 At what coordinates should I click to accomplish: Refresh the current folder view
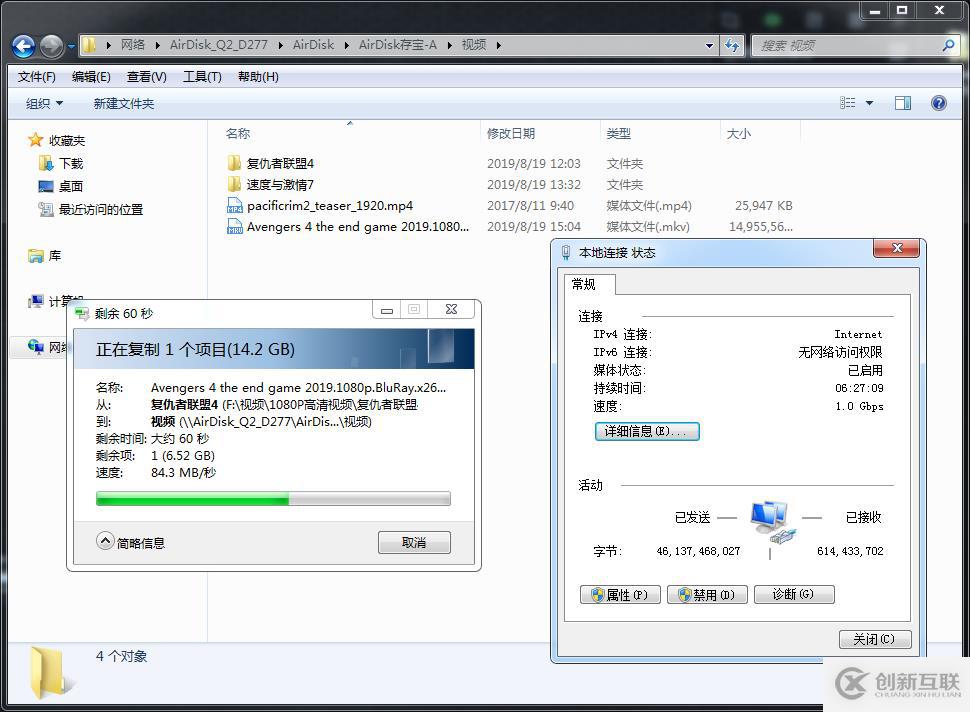[x=732, y=45]
